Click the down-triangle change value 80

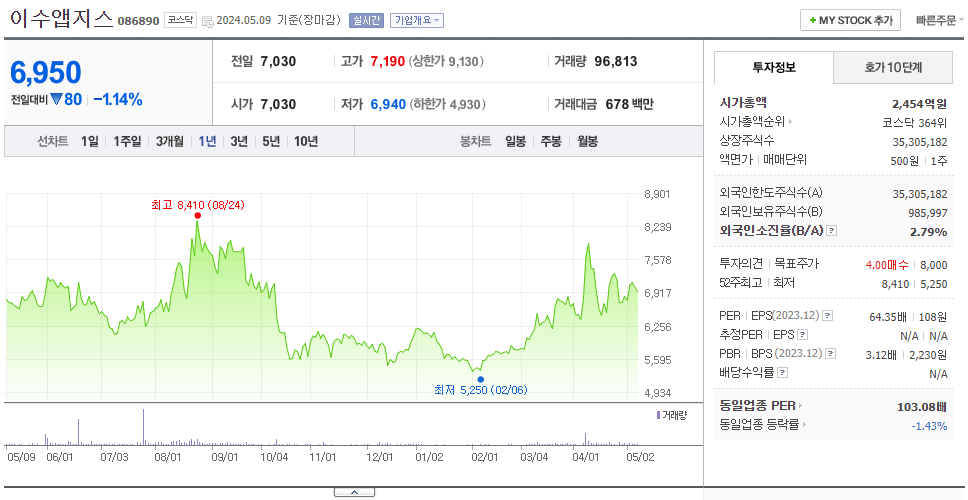[67, 99]
